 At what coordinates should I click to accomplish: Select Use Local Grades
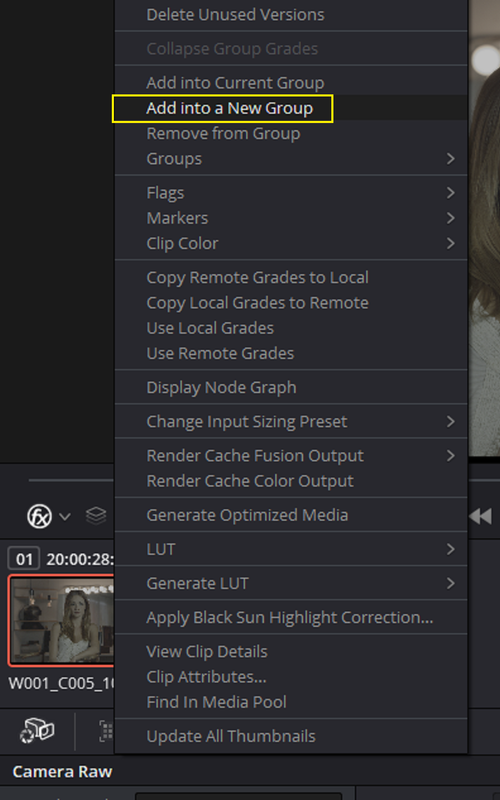[291, 328]
